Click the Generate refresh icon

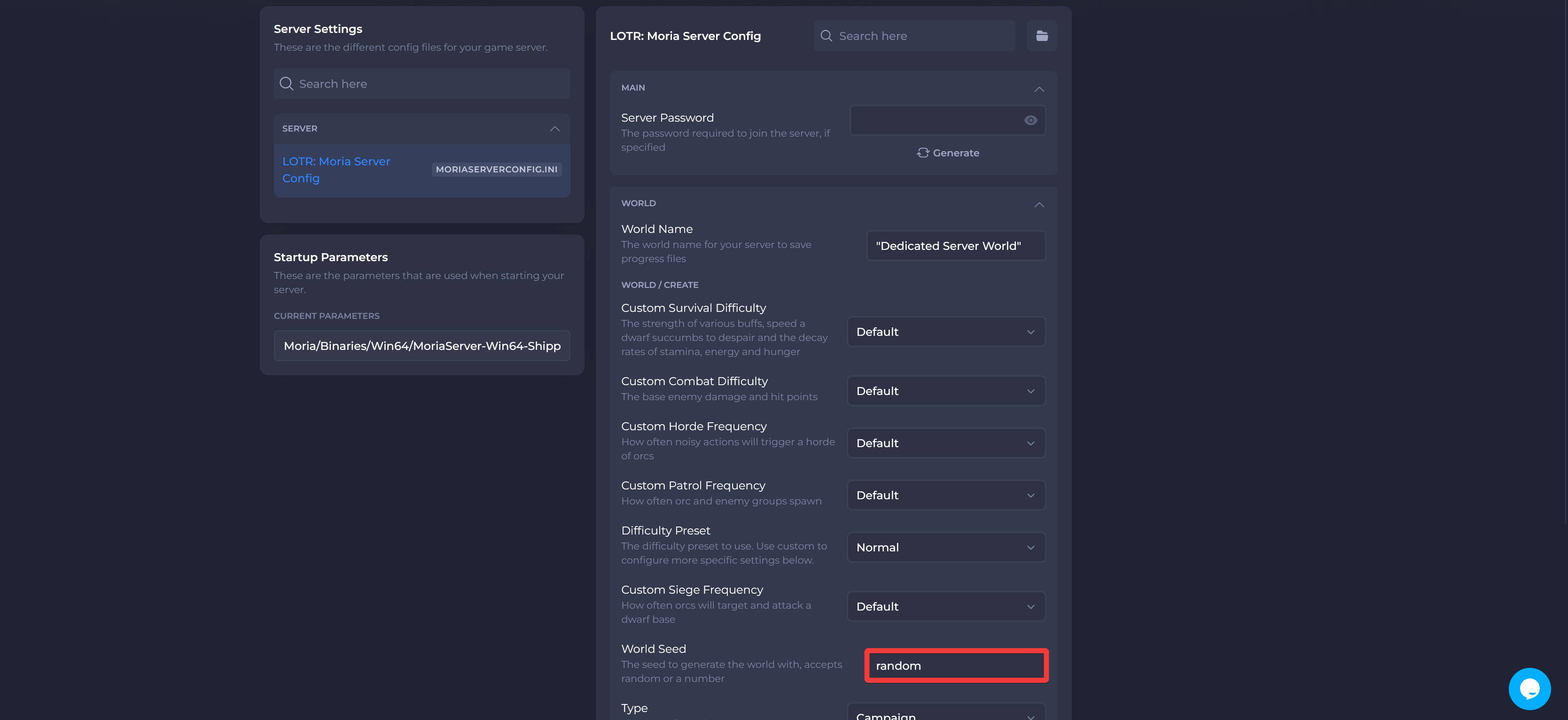click(923, 153)
